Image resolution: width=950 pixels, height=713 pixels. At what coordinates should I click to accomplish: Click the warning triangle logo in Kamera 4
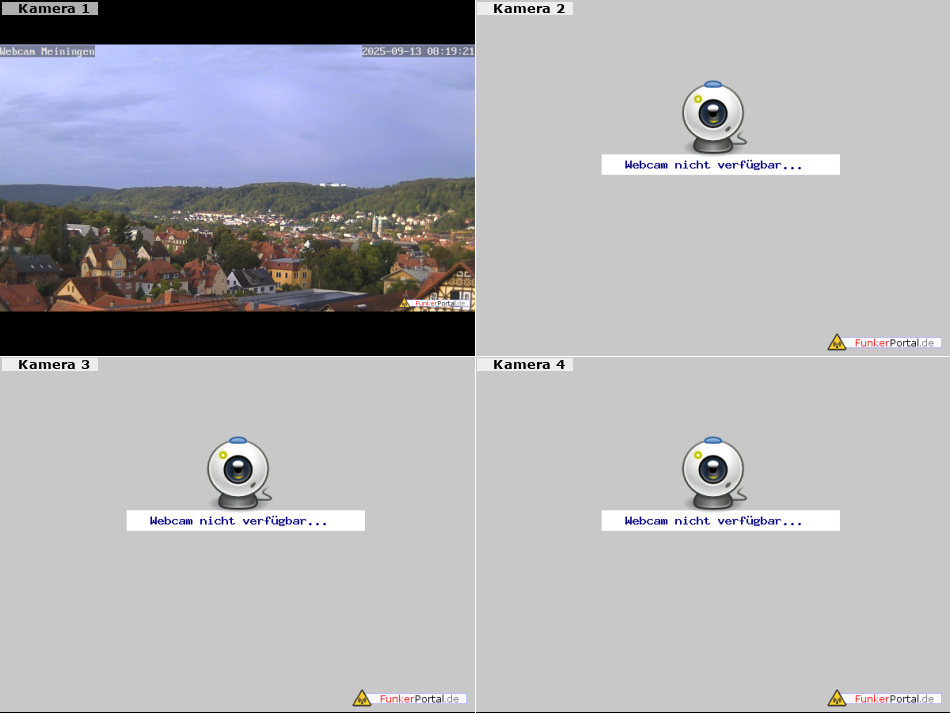(837, 698)
